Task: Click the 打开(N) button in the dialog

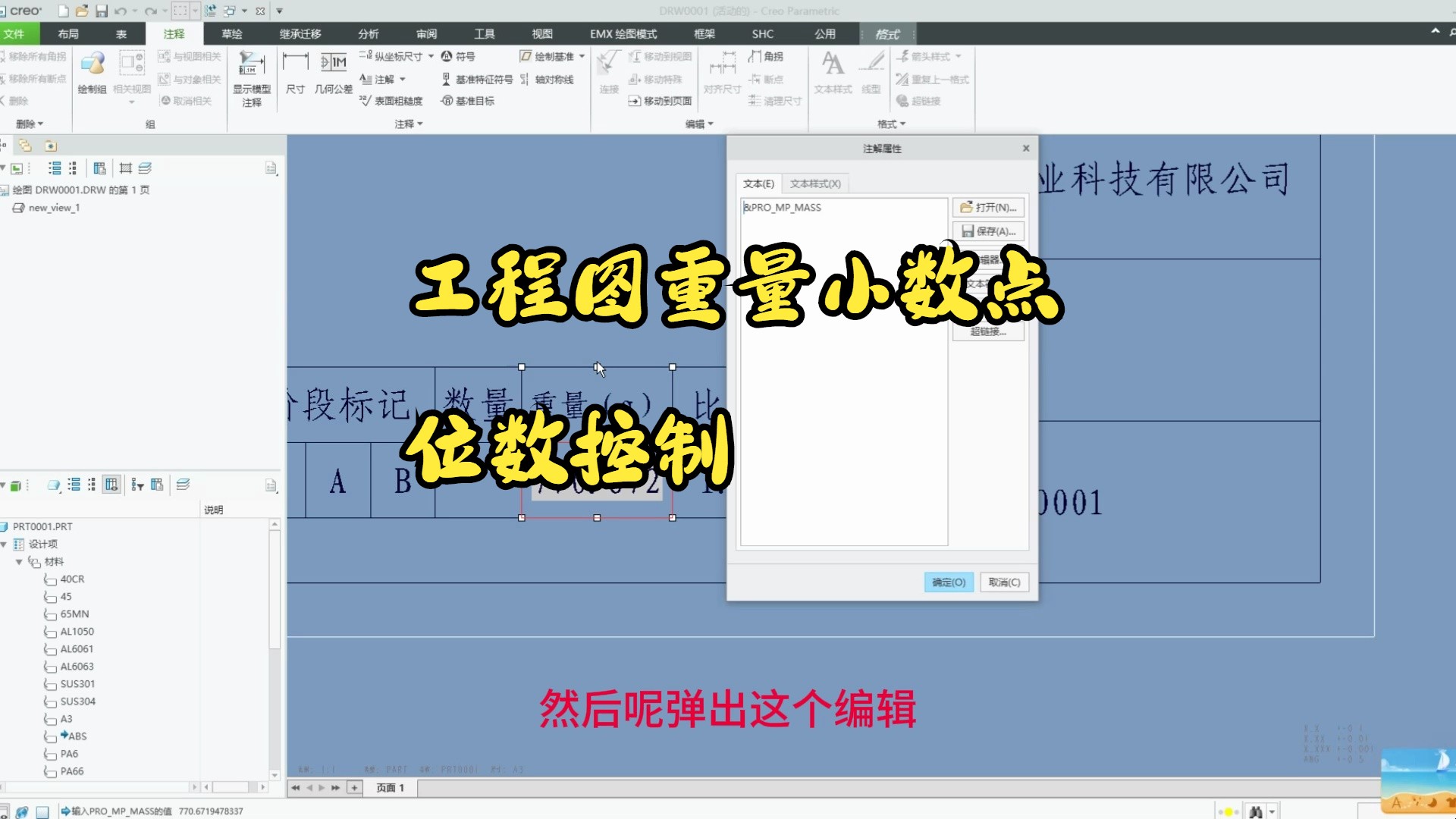Action: point(988,207)
